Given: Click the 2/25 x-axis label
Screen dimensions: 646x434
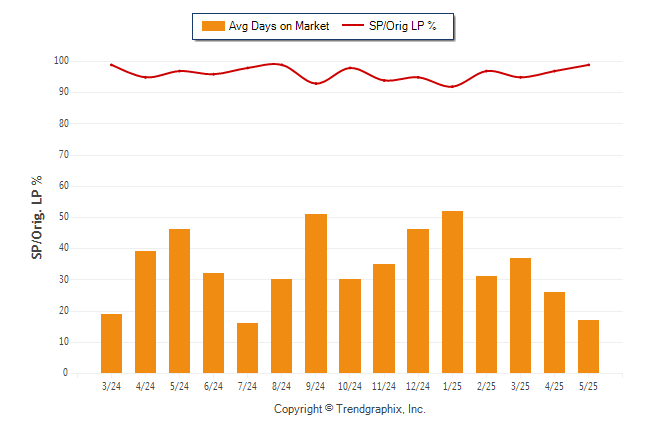Looking at the screenshot, I should pyautogui.click(x=486, y=386).
